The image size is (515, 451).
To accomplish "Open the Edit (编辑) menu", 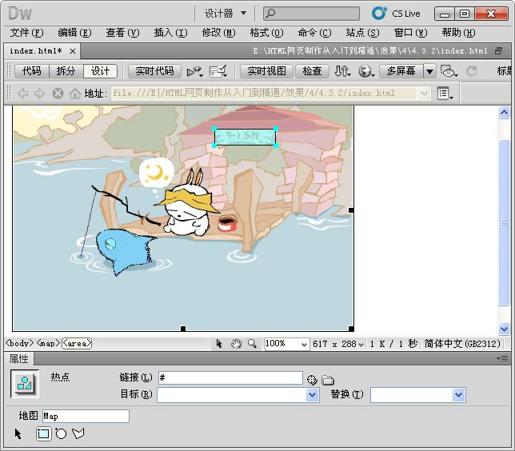I will tap(75, 33).
